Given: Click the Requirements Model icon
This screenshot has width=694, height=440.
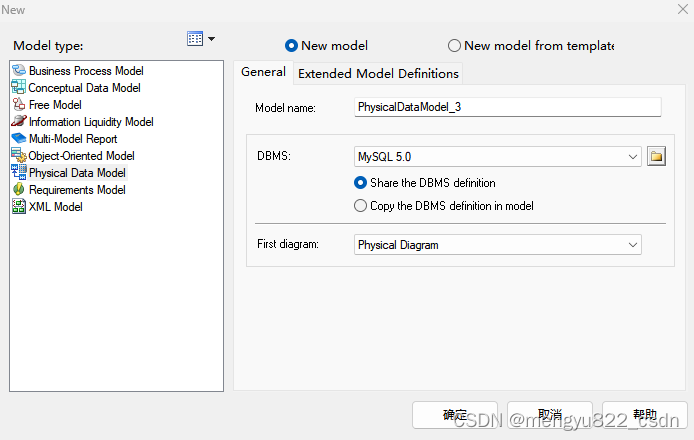Looking at the screenshot, I should [x=19, y=189].
